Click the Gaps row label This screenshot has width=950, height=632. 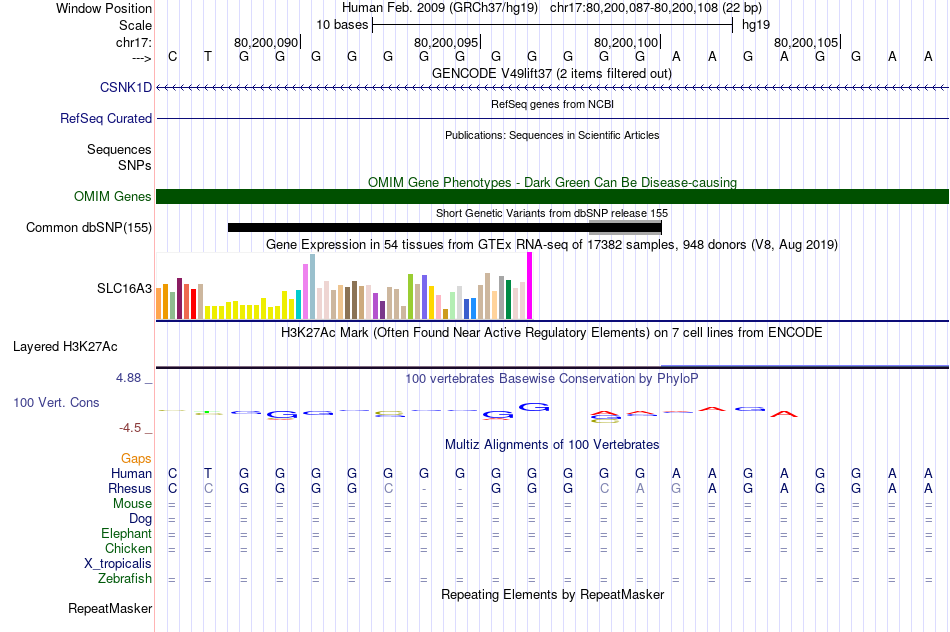[136, 459]
